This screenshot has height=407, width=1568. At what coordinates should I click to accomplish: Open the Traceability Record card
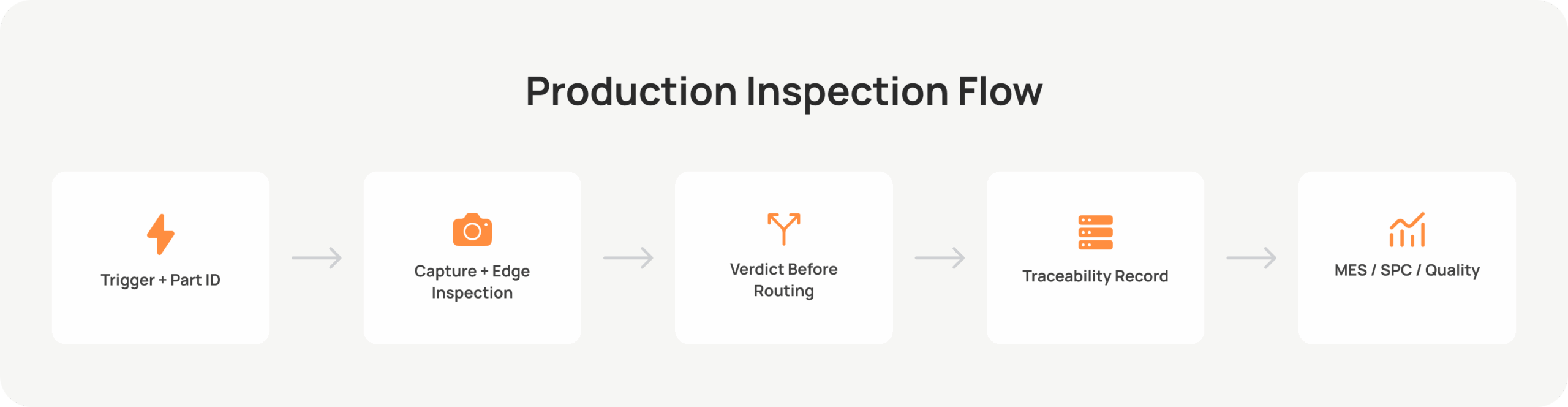tap(1095, 258)
